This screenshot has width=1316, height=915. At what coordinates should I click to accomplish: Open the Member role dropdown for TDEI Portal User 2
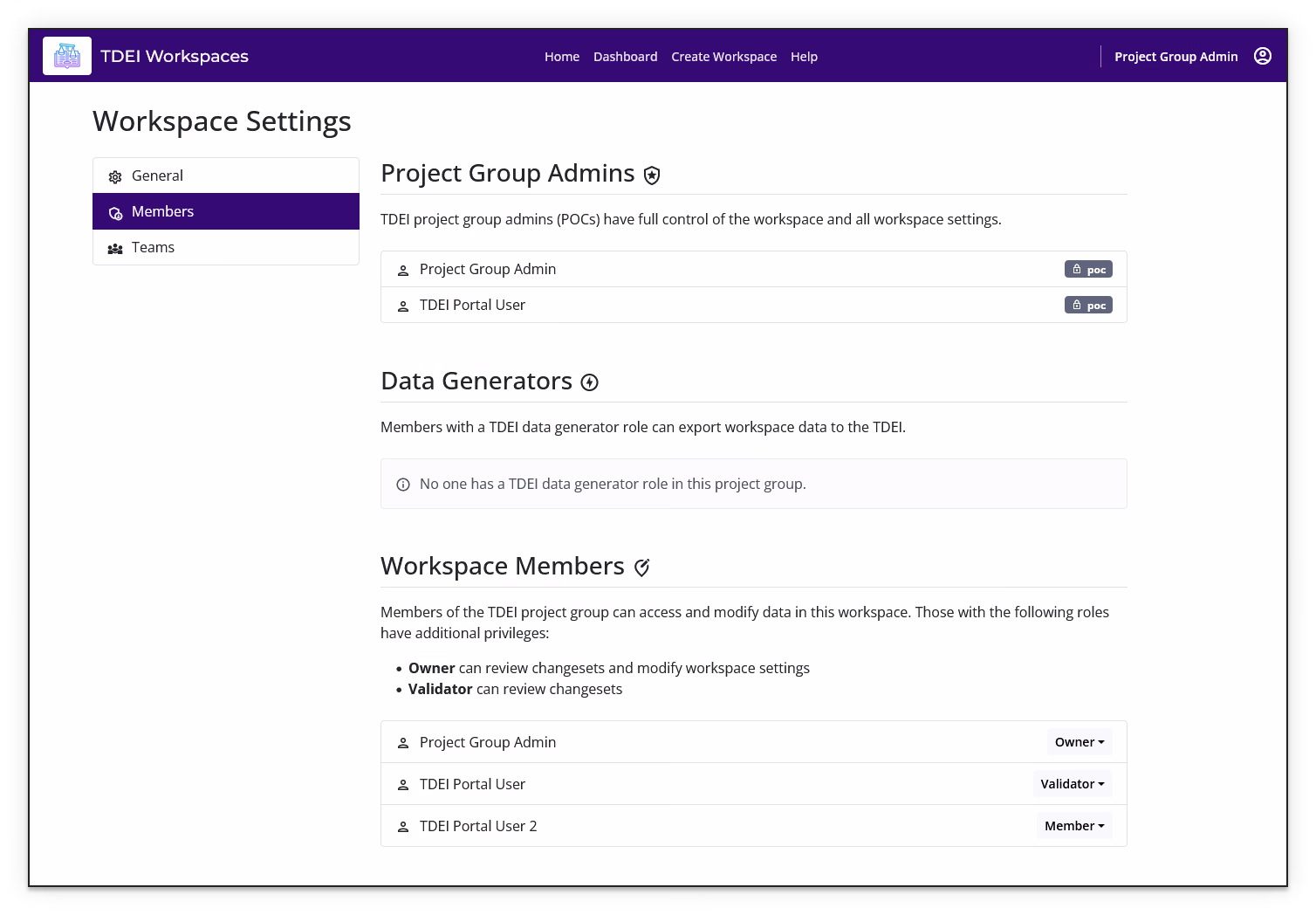point(1074,826)
